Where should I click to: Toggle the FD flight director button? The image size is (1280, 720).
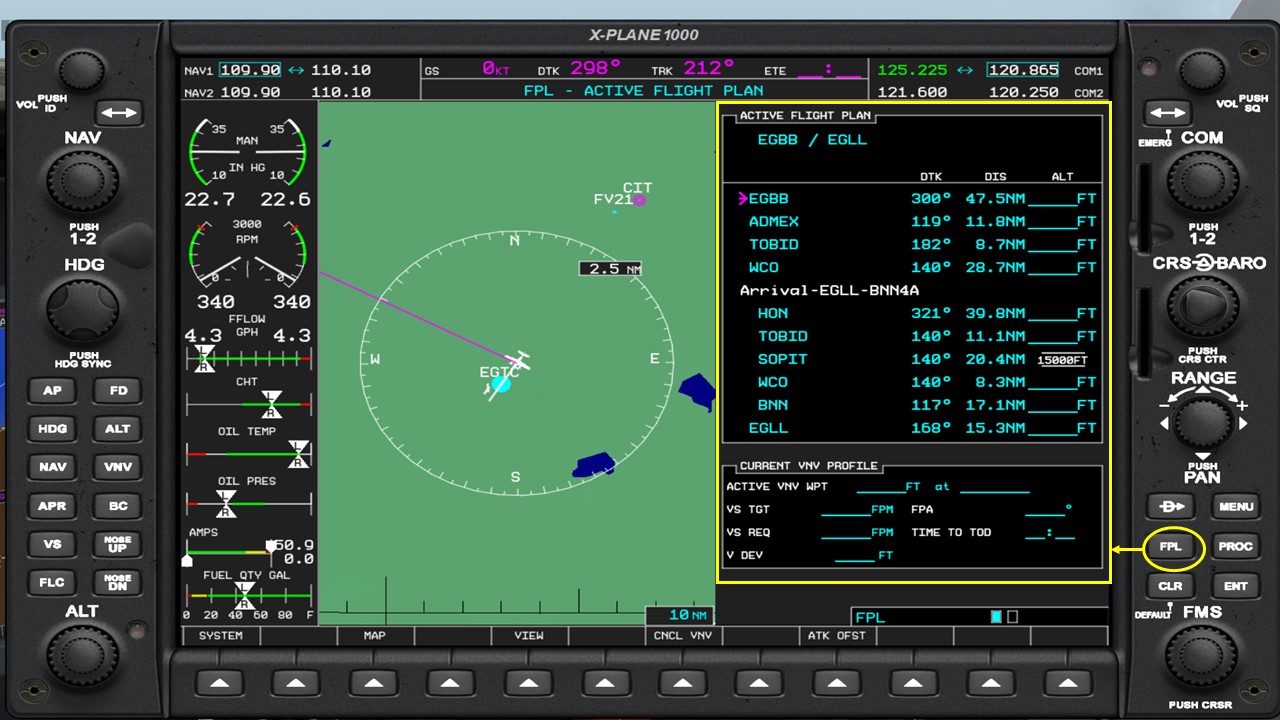point(118,391)
